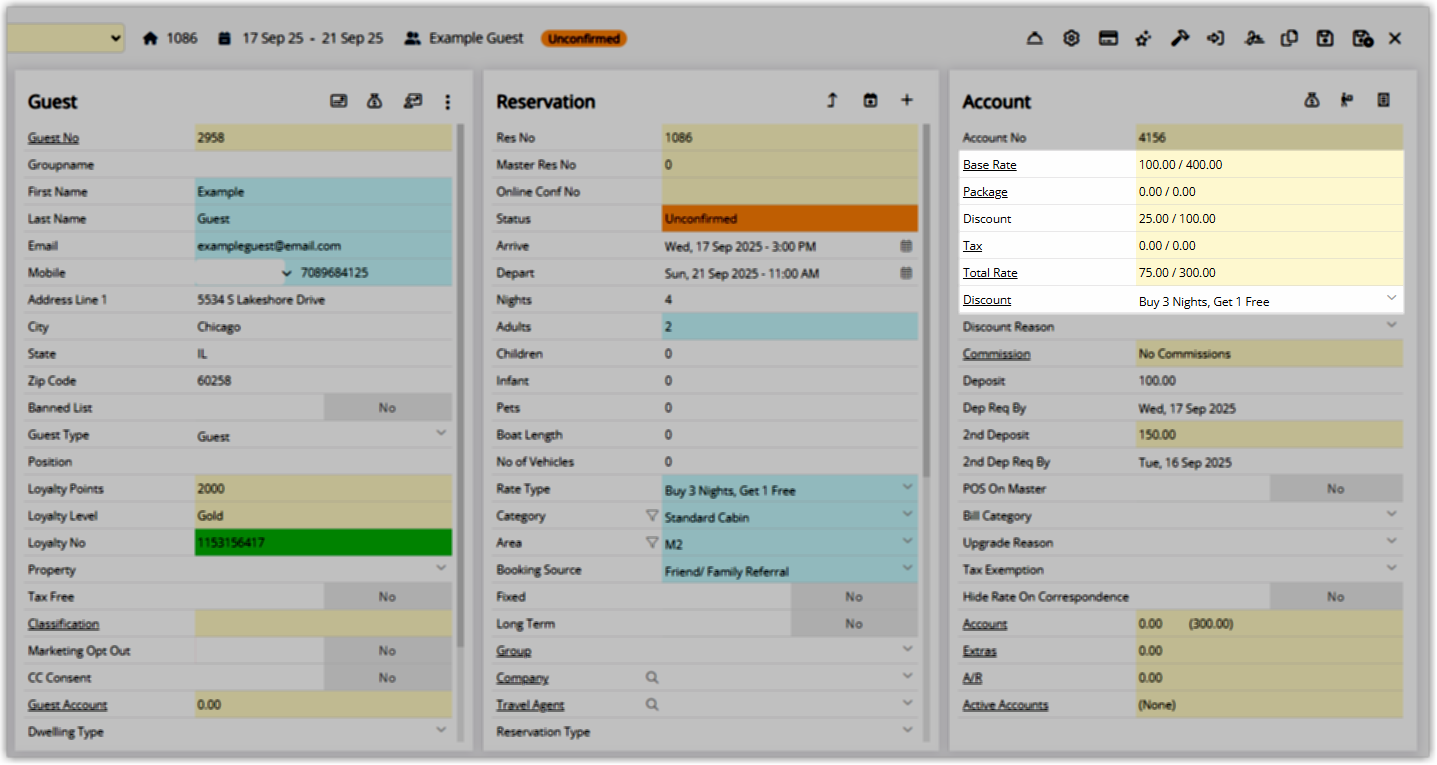Screen dimensions: 1437x765
Task: Click the Unconfirmed status badge in header
Action: pyautogui.click(x=584, y=39)
